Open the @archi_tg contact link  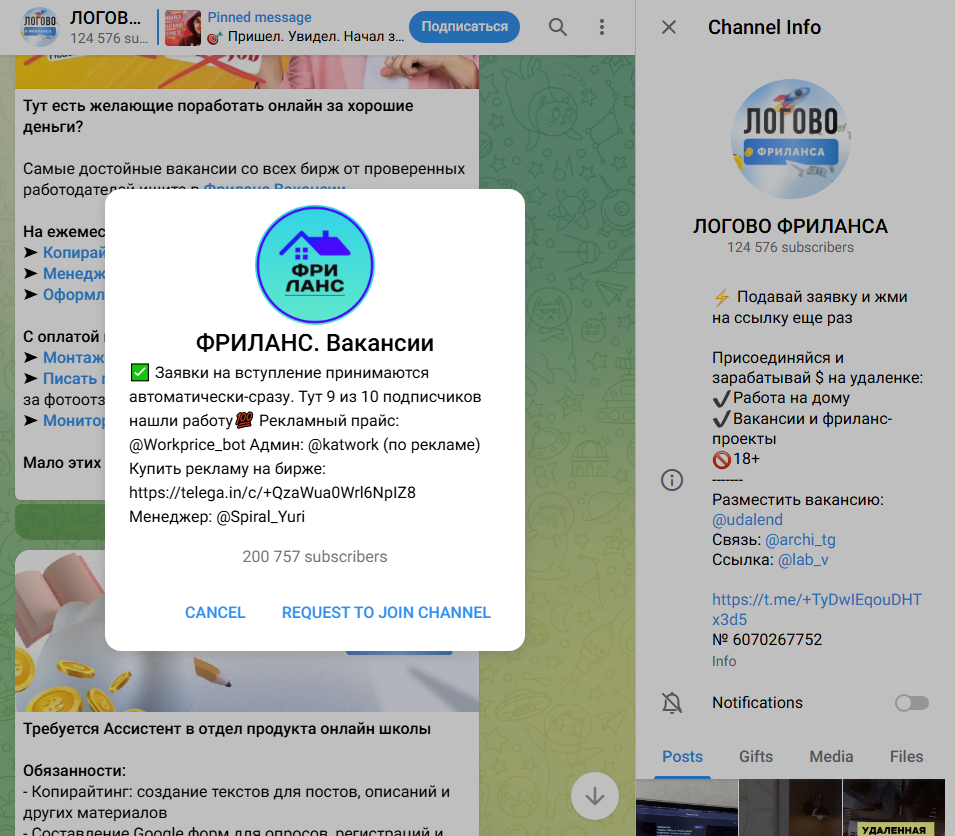[x=800, y=539]
